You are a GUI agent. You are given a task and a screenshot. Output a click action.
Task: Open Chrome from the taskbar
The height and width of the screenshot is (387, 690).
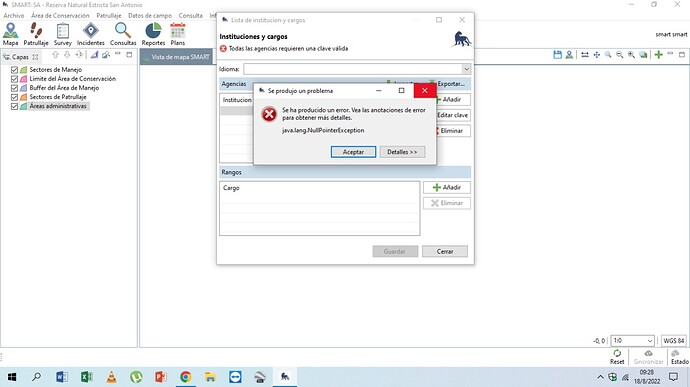pyautogui.click(x=186, y=377)
